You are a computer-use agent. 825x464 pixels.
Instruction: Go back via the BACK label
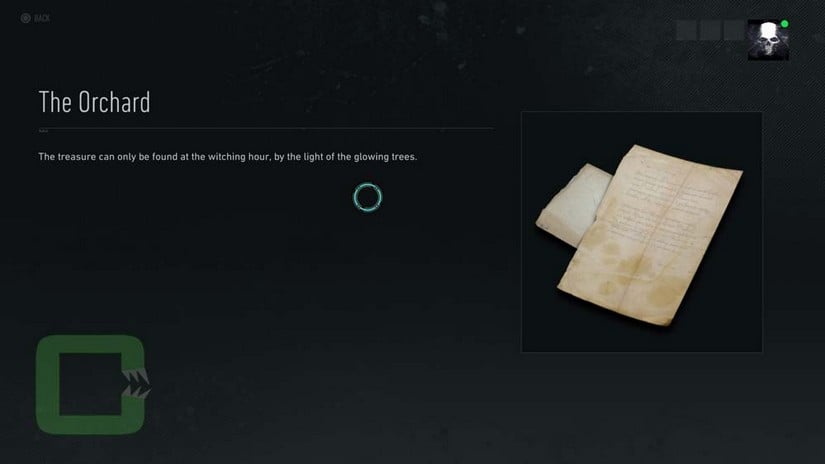42,18
